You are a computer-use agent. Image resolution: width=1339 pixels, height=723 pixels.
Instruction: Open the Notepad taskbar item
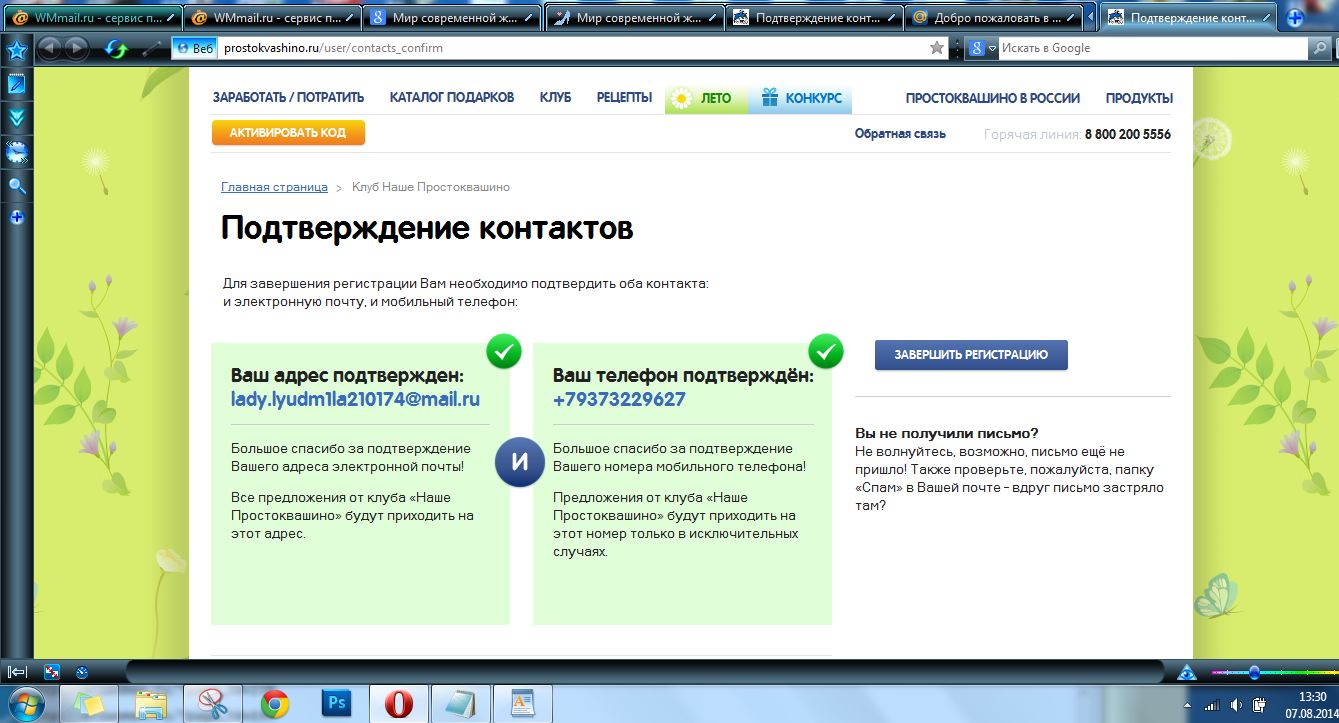point(461,704)
